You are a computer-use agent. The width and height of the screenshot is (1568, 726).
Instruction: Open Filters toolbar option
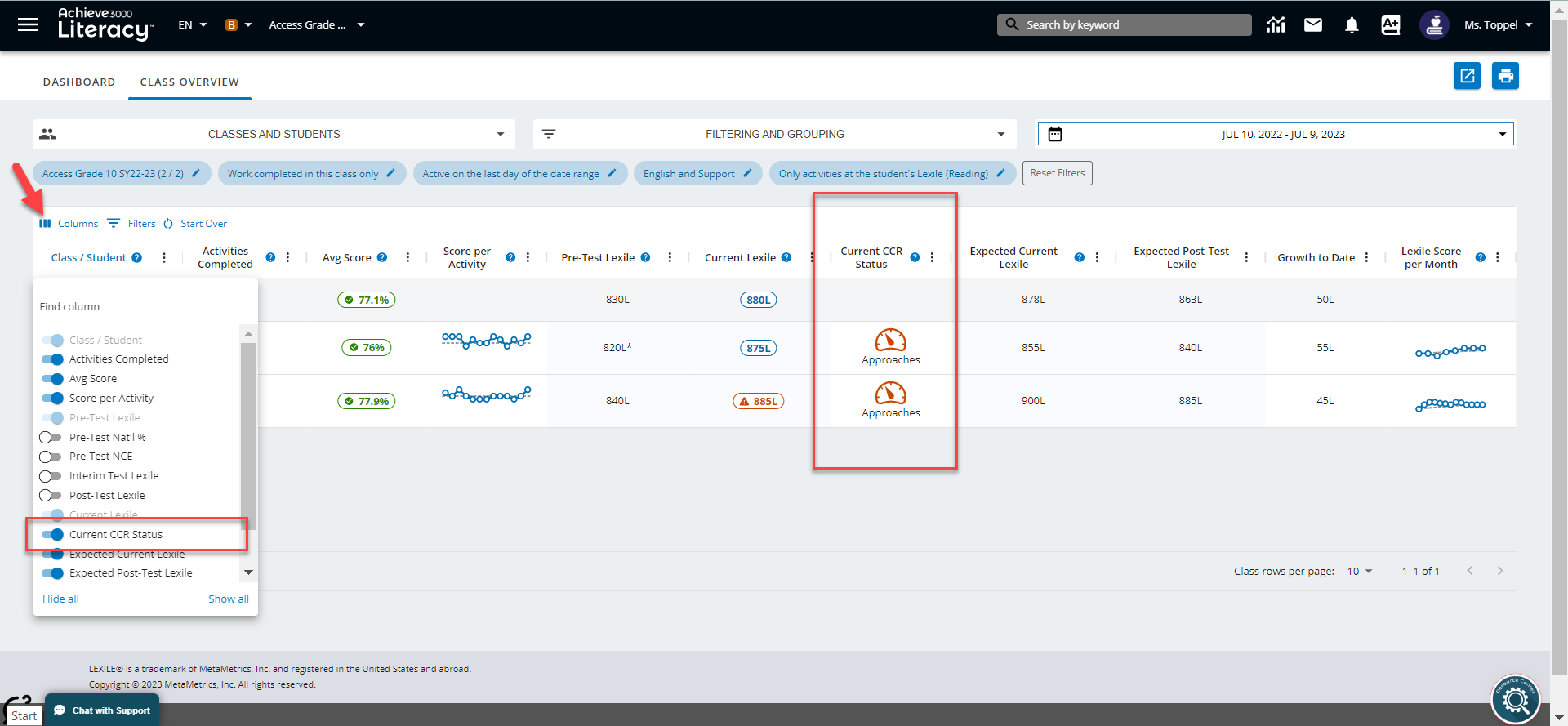[131, 224]
